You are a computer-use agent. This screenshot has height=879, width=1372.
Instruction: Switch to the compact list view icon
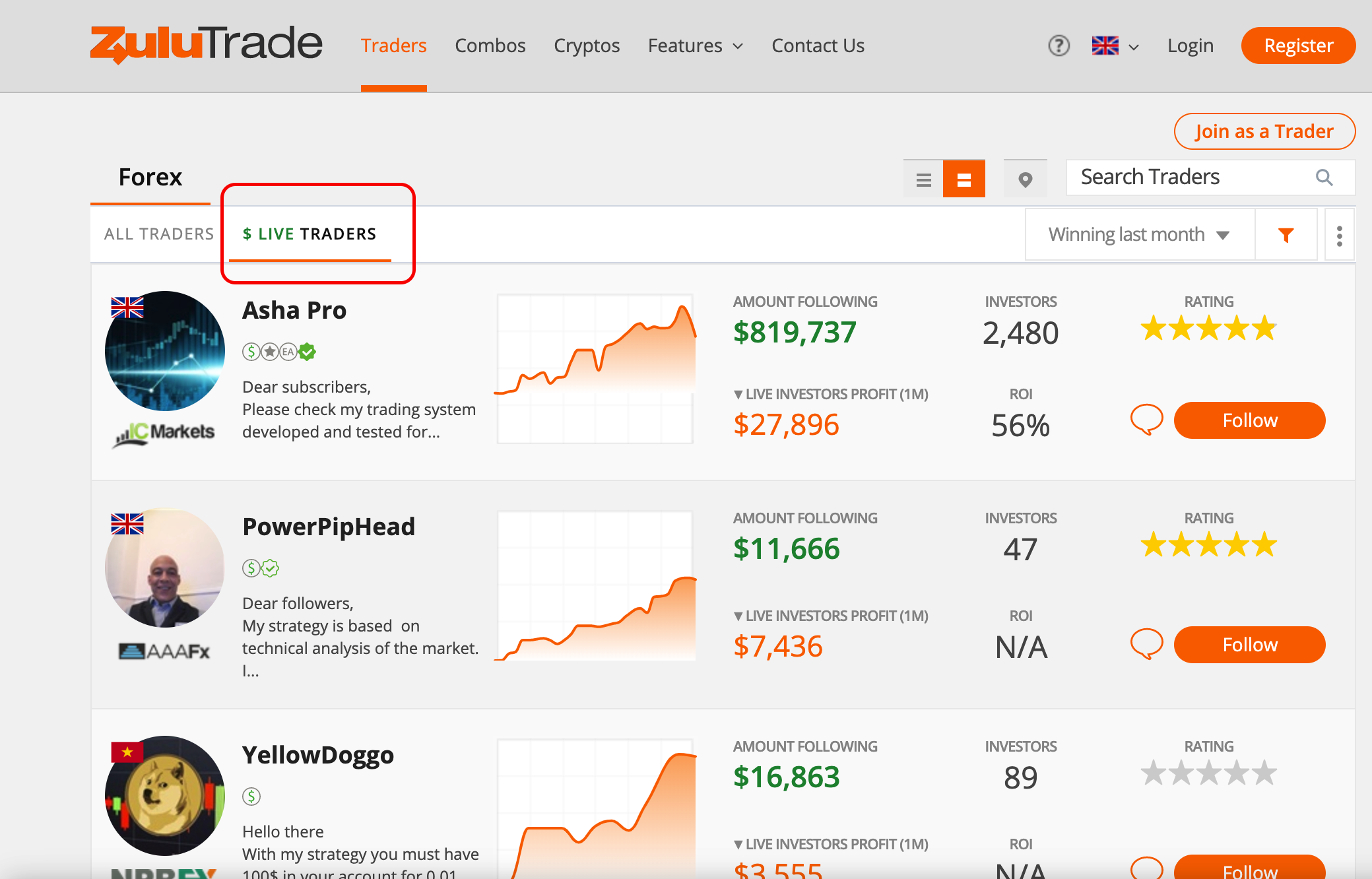pos(923,179)
